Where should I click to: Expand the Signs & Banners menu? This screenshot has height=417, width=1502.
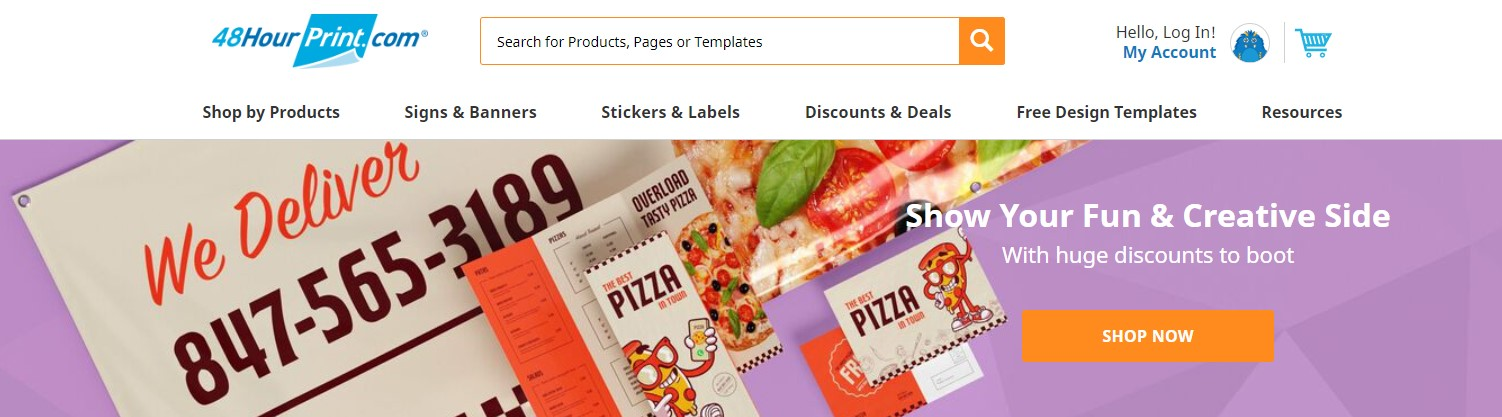click(470, 112)
